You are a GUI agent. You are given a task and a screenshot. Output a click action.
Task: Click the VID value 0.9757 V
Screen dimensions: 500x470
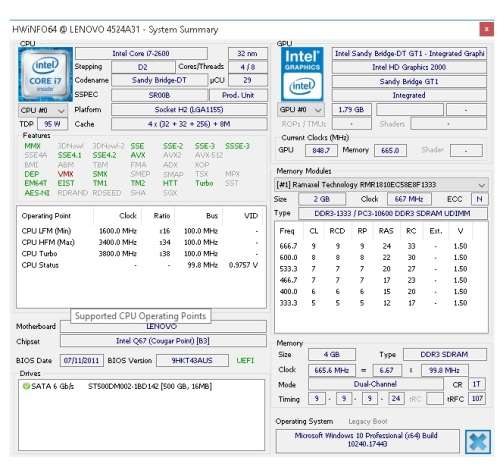coord(243,265)
